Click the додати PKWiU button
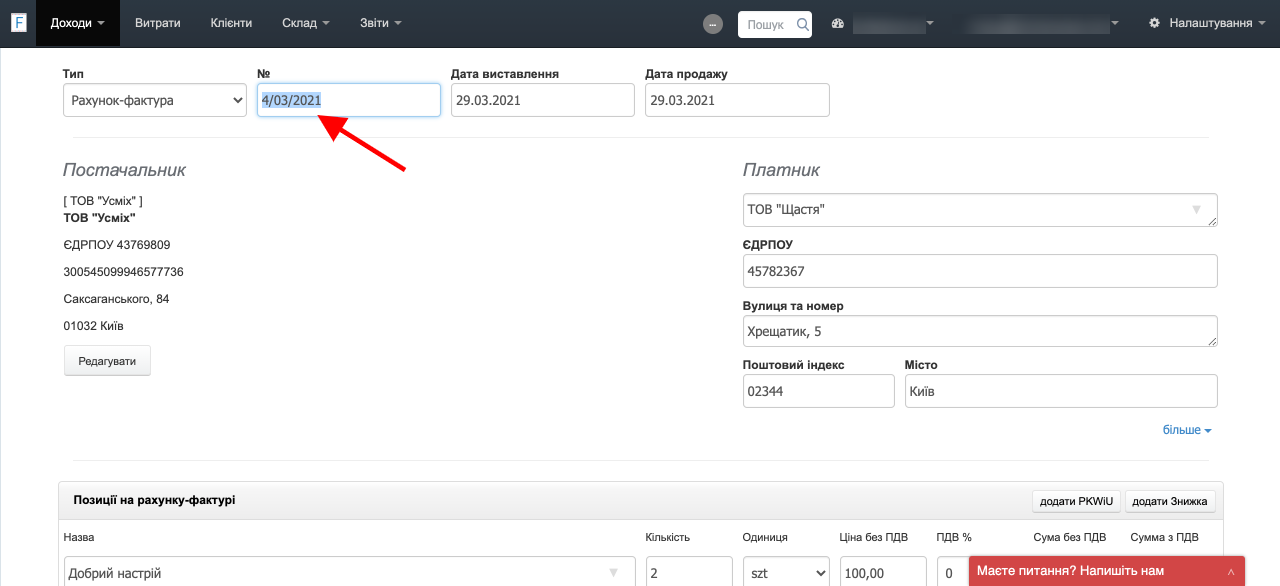Image resolution: width=1280 pixels, height=586 pixels. pyautogui.click(x=1077, y=501)
